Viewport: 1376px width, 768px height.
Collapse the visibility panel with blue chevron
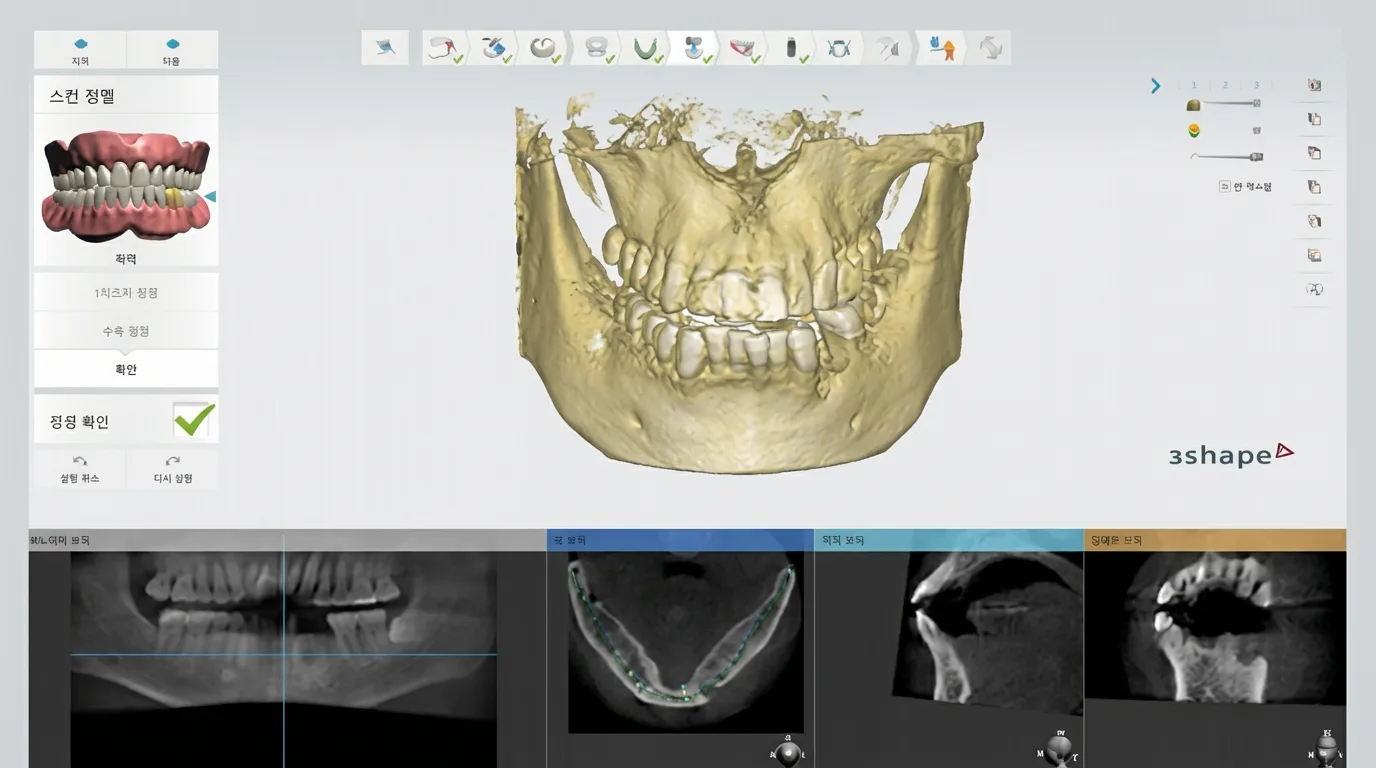[1156, 86]
